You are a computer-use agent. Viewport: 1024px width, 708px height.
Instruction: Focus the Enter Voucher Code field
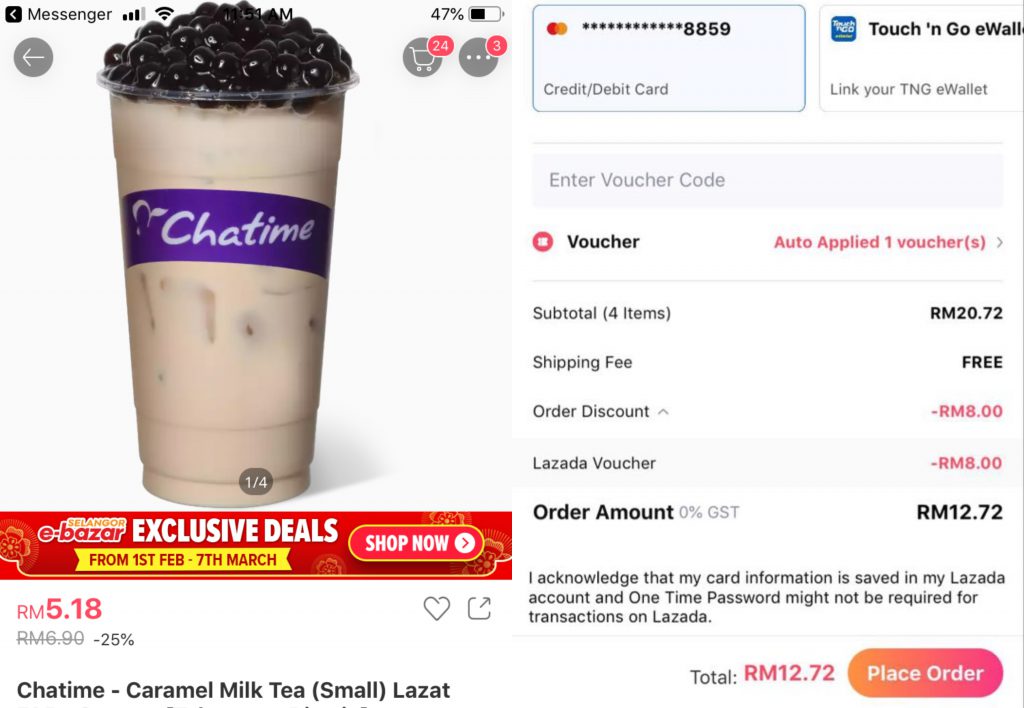pyautogui.click(x=767, y=180)
